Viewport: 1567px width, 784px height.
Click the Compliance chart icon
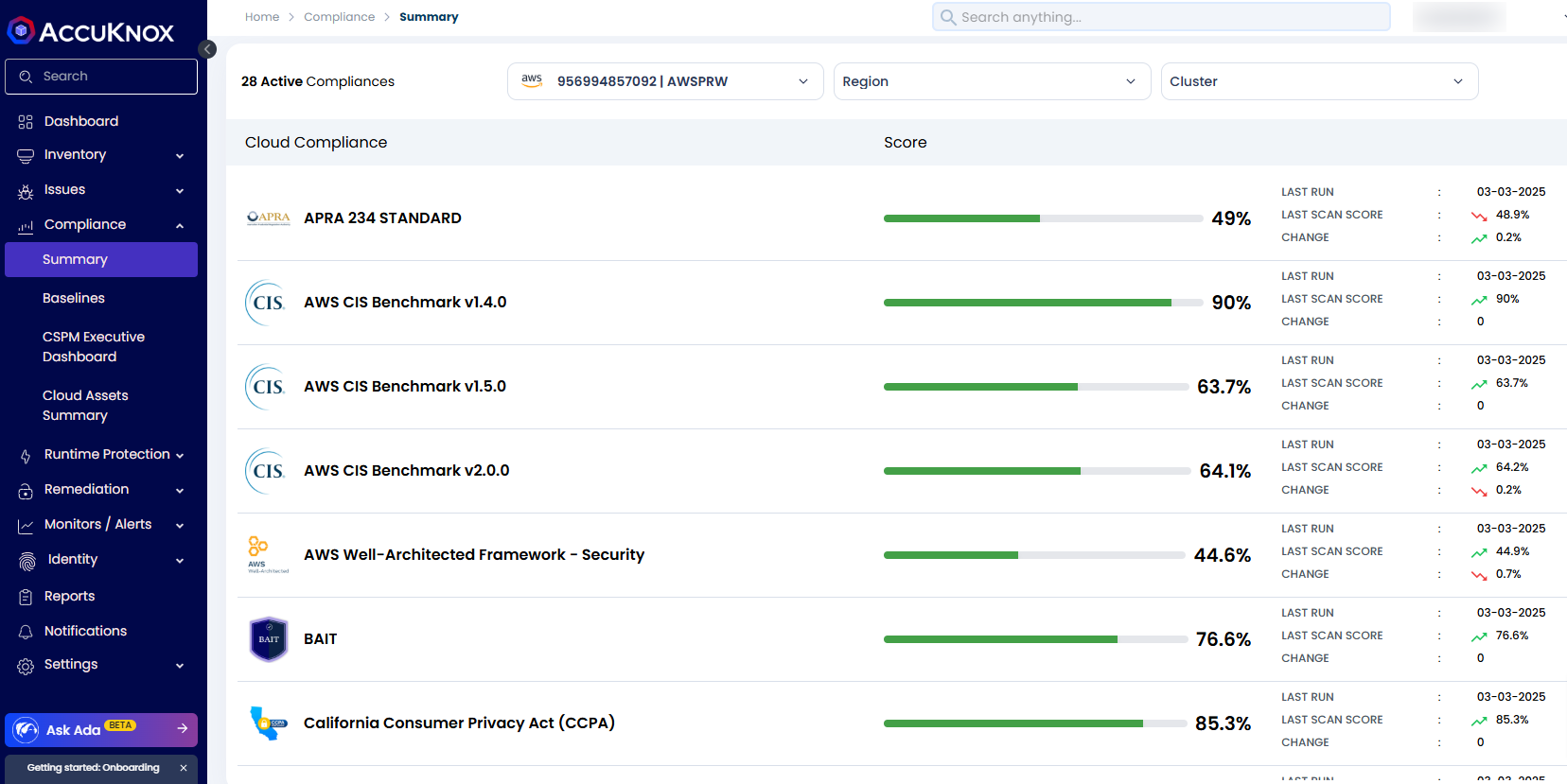point(26,226)
